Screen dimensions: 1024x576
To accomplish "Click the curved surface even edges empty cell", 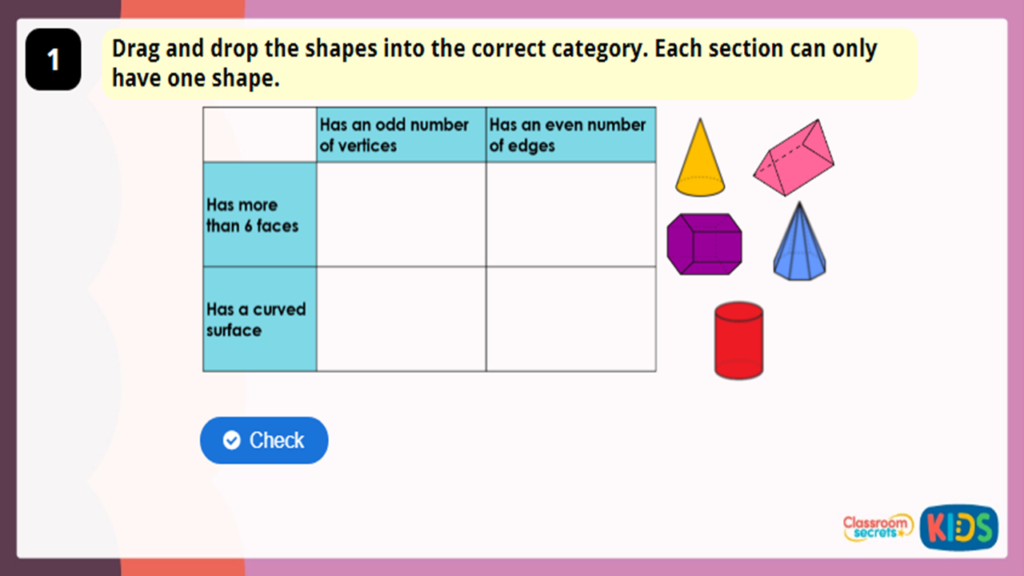I will [569, 319].
